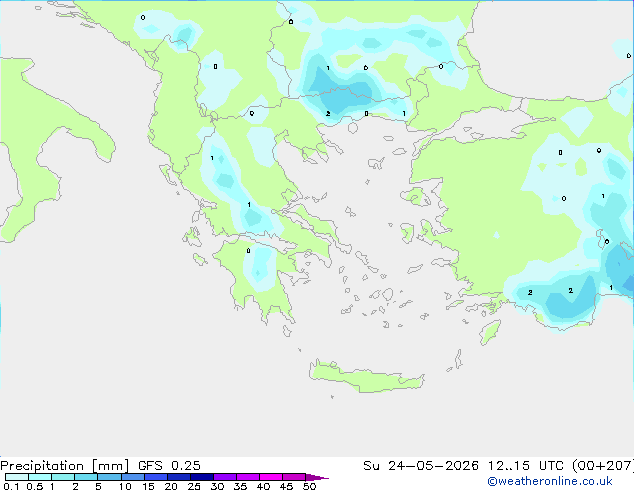Select the legend label '35'
The width and height of the screenshot is (634, 490).
tap(240, 486)
